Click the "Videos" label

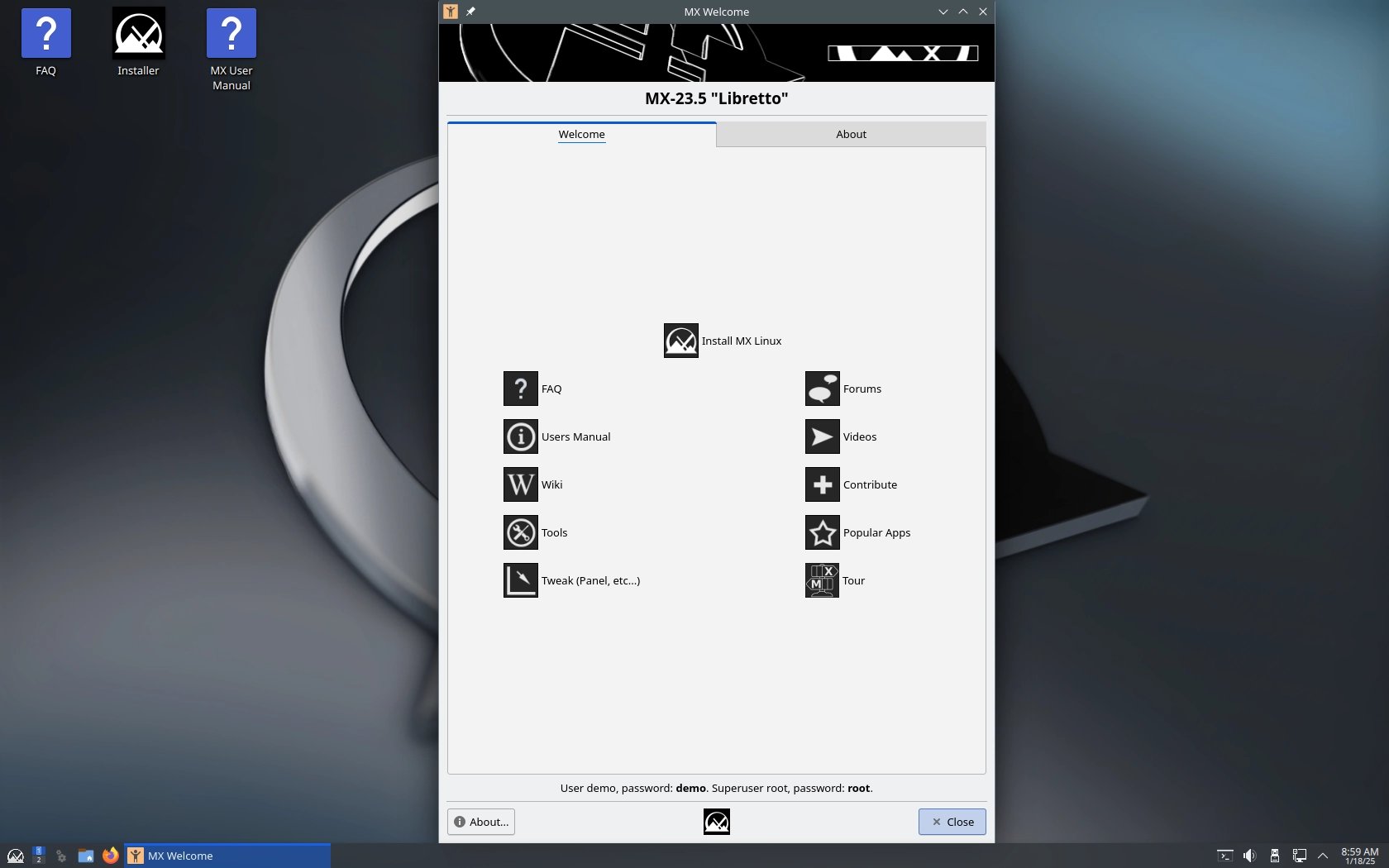click(860, 437)
